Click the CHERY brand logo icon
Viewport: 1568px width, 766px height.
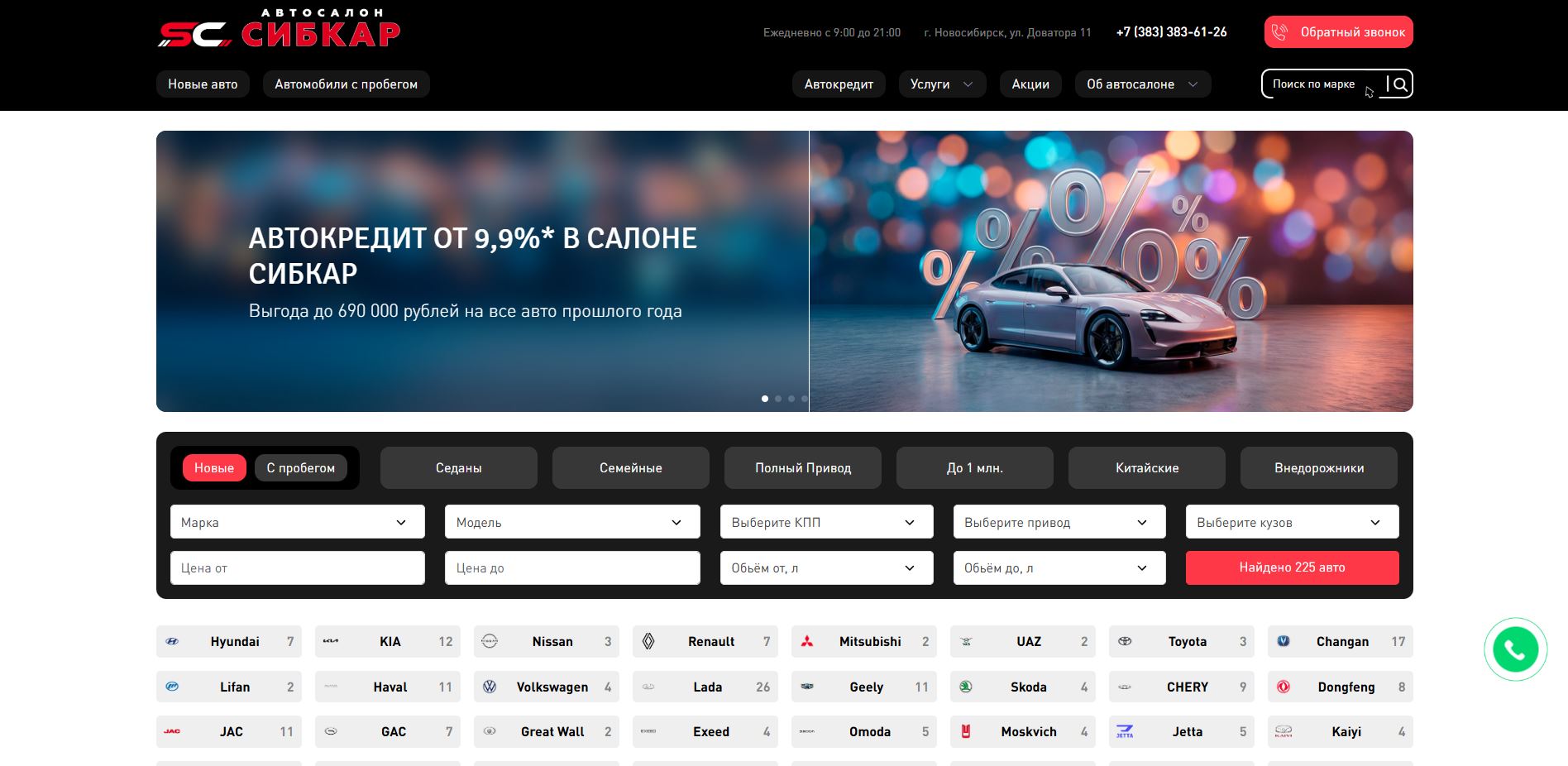tap(1125, 687)
